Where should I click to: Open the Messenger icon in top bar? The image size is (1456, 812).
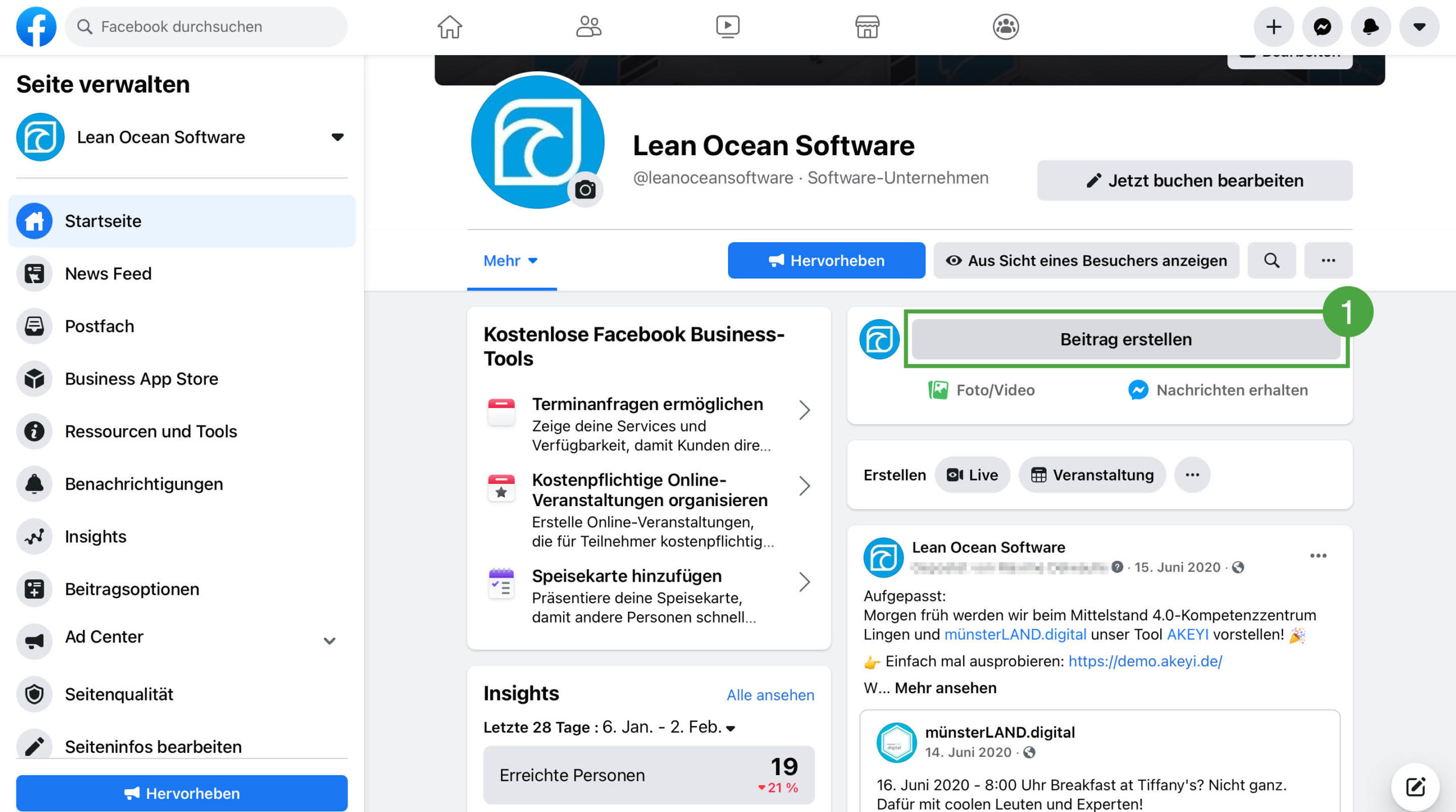[x=1322, y=27]
